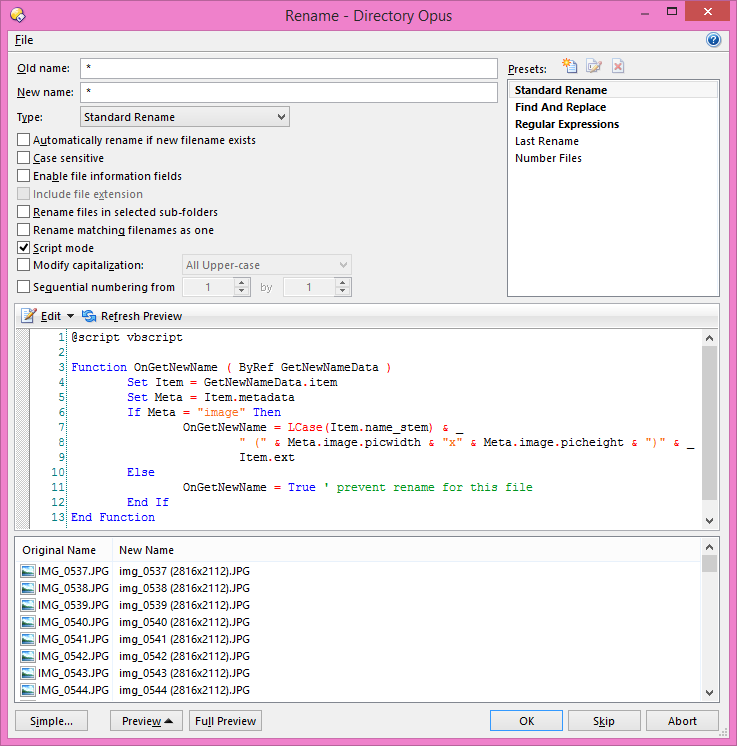The width and height of the screenshot is (737, 746).
Task: Disable the Script mode checkbox
Action: (24, 248)
